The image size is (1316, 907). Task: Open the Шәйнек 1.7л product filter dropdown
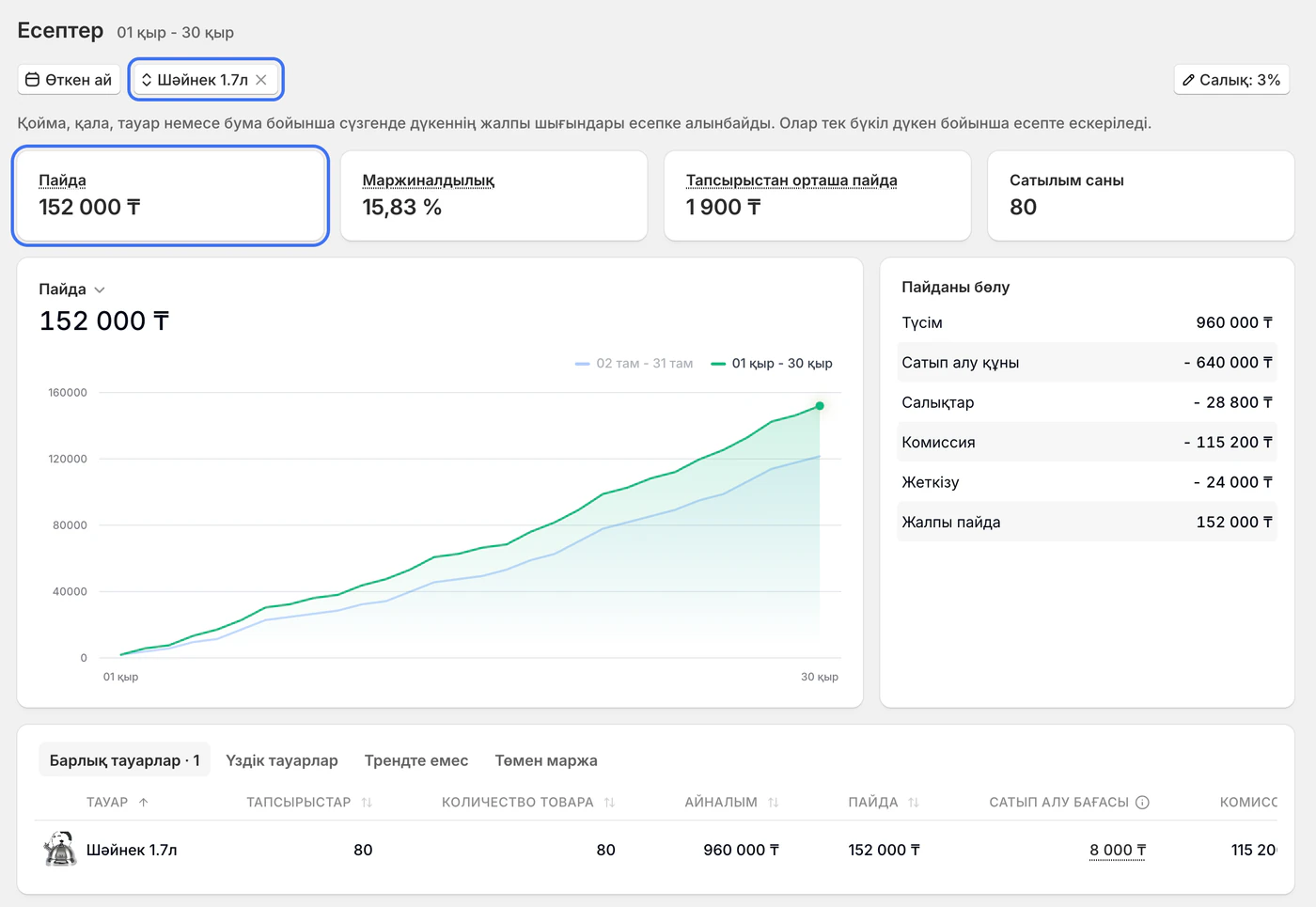coord(206,80)
